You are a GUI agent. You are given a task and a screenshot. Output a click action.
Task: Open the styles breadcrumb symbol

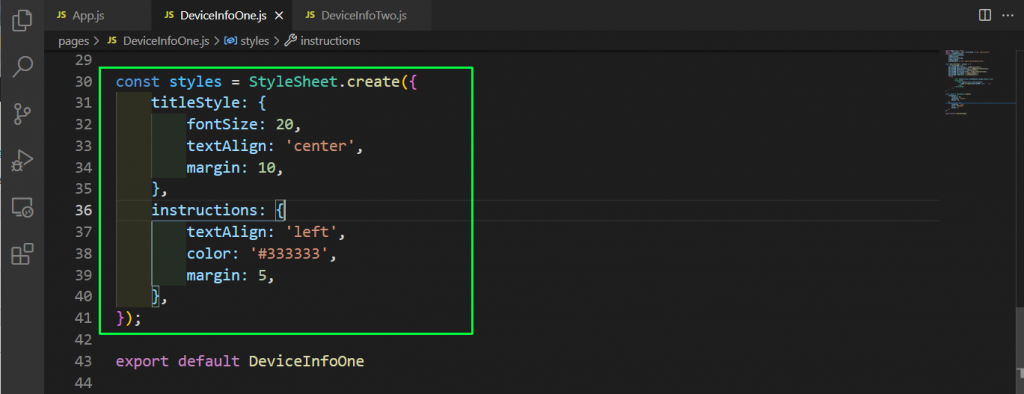[247, 41]
